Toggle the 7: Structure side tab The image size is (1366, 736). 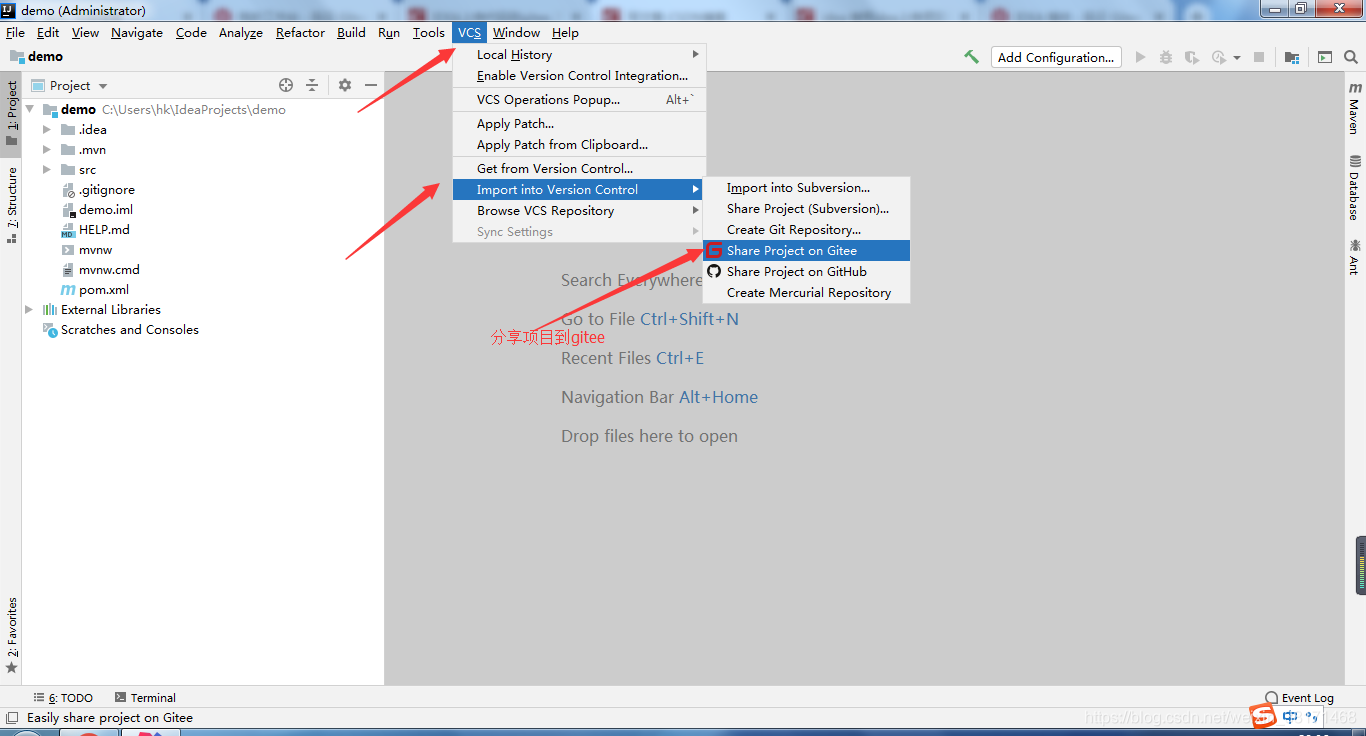pos(12,205)
